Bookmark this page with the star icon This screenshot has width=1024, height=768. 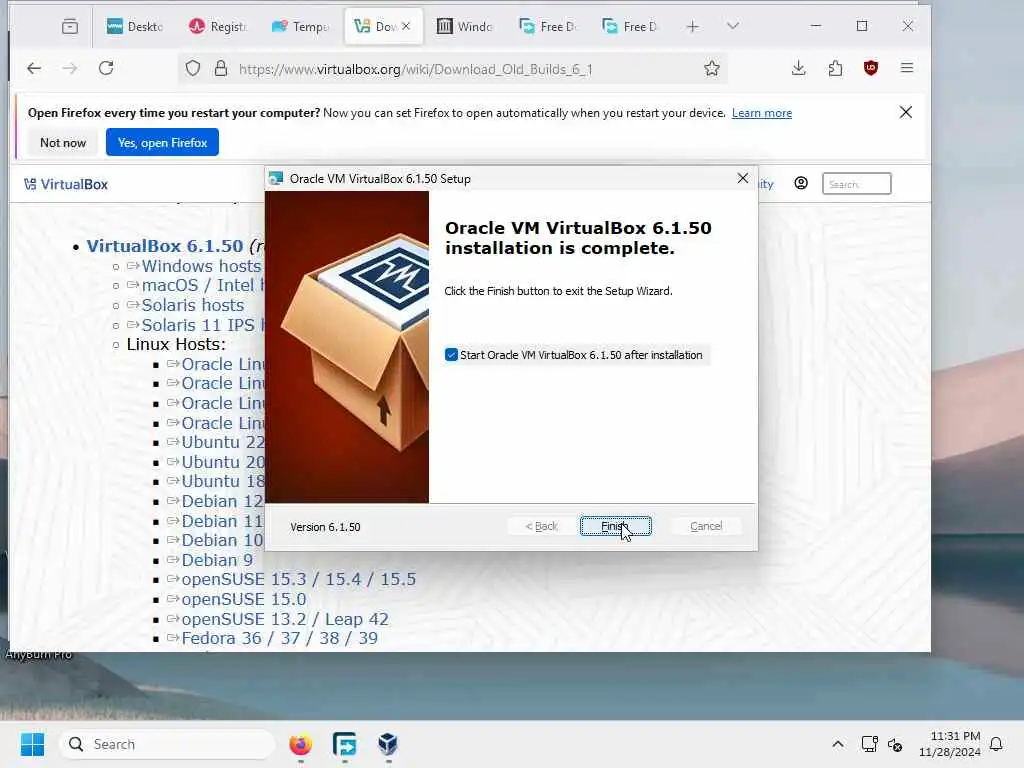pos(712,69)
